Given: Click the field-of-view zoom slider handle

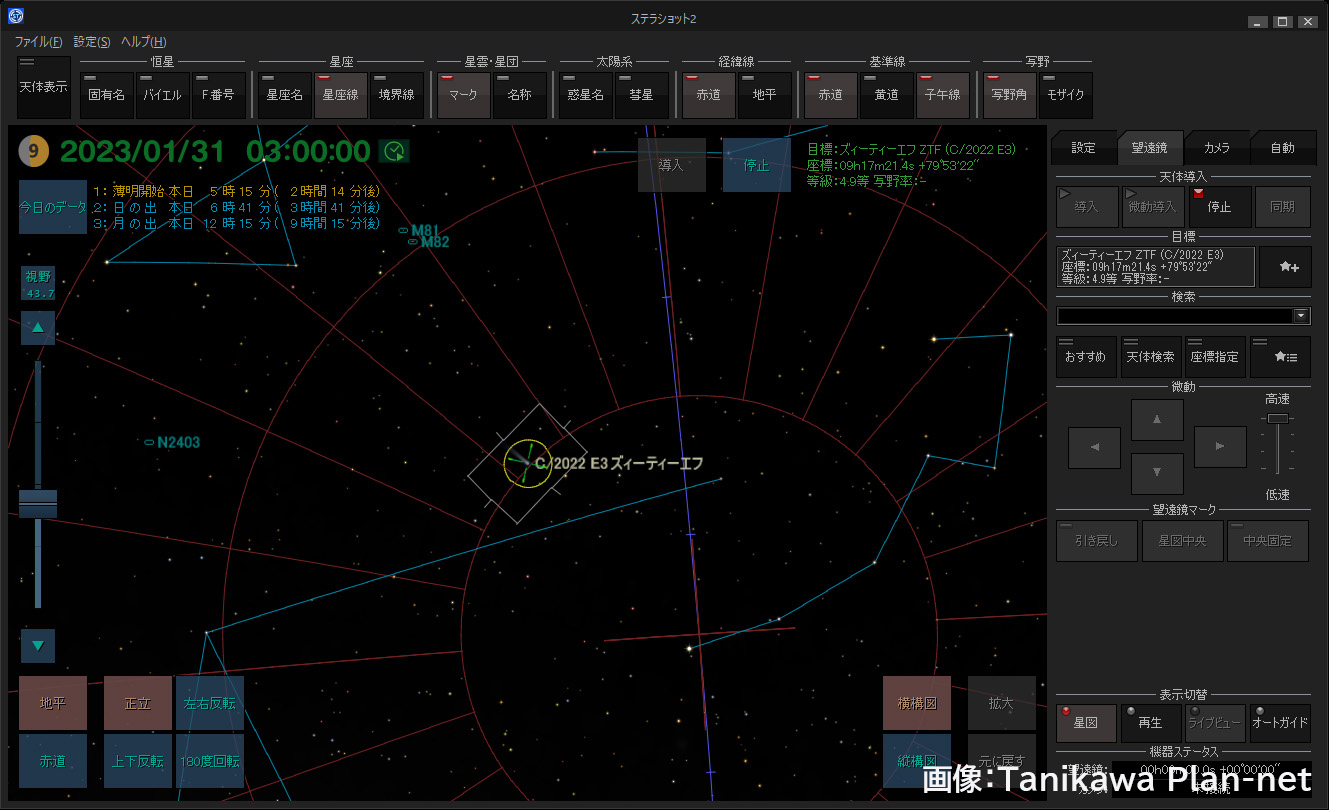Looking at the screenshot, I should [38, 504].
